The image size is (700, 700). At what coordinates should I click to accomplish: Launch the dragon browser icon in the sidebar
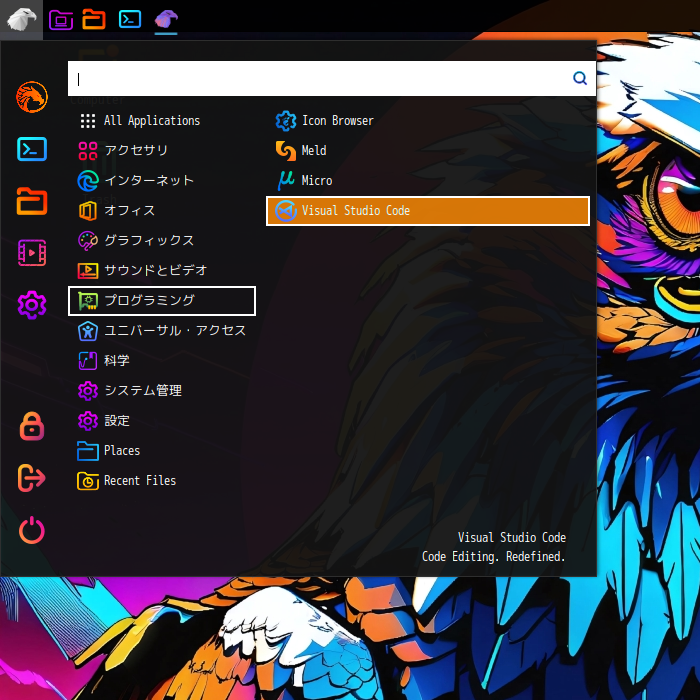32,97
